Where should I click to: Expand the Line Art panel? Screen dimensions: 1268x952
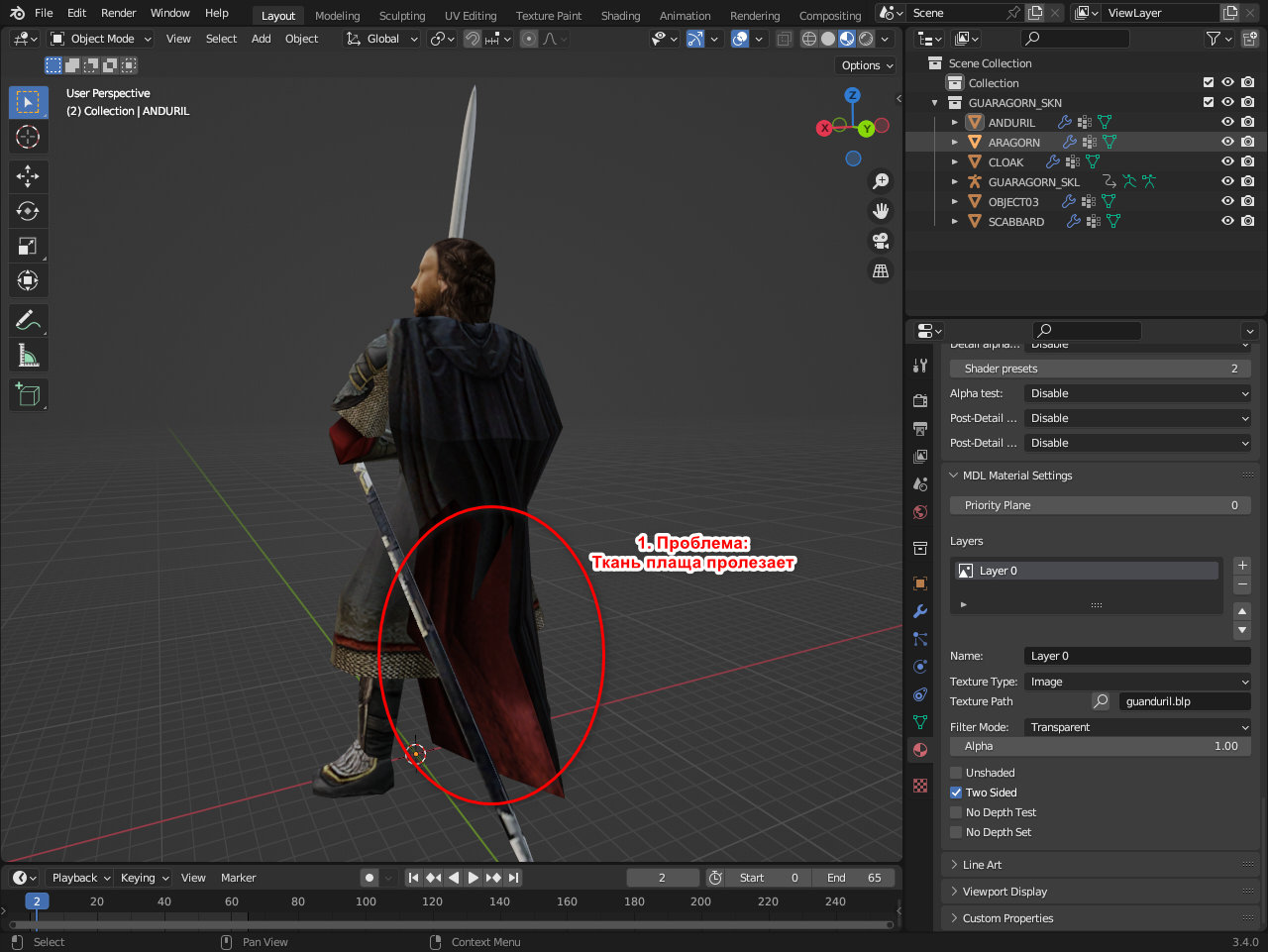click(x=982, y=865)
